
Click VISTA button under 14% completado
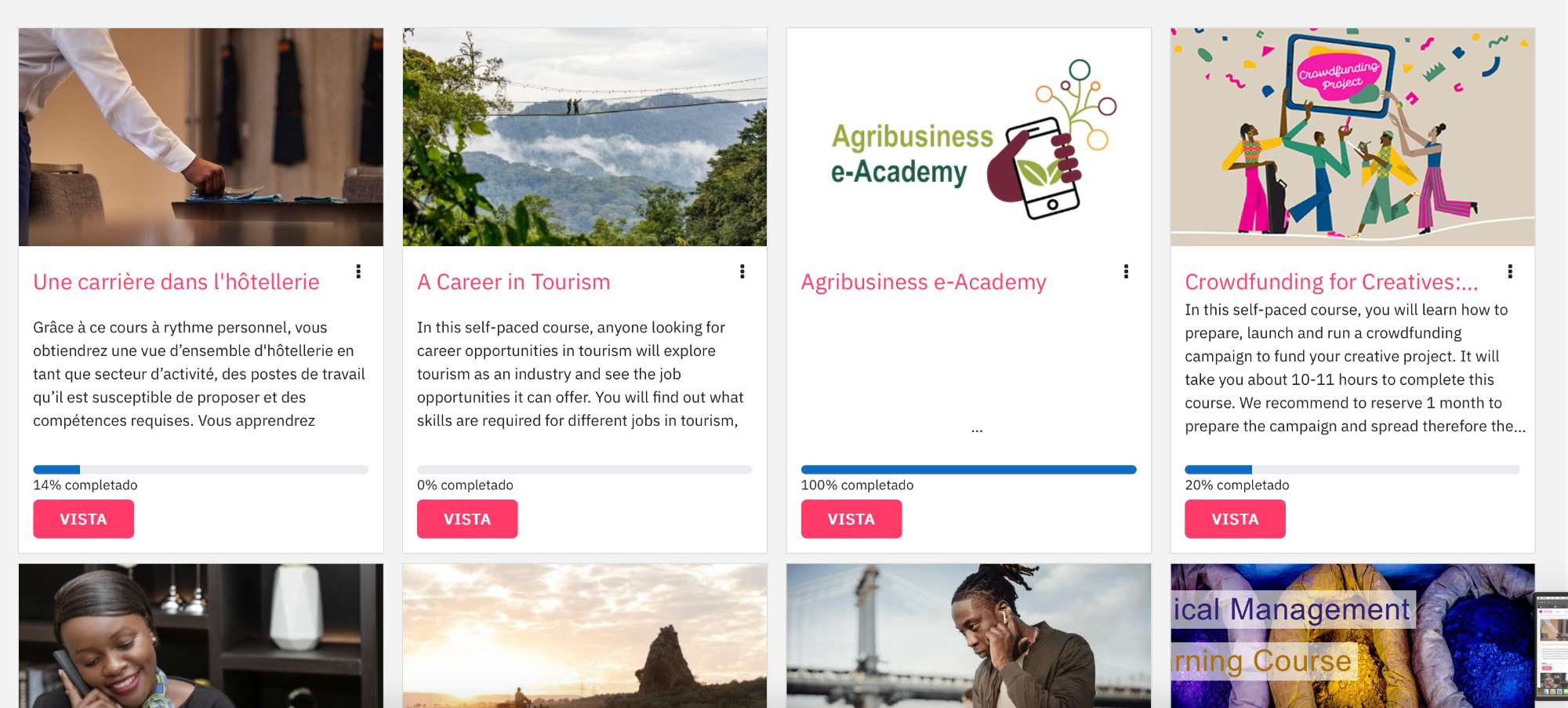click(83, 519)
